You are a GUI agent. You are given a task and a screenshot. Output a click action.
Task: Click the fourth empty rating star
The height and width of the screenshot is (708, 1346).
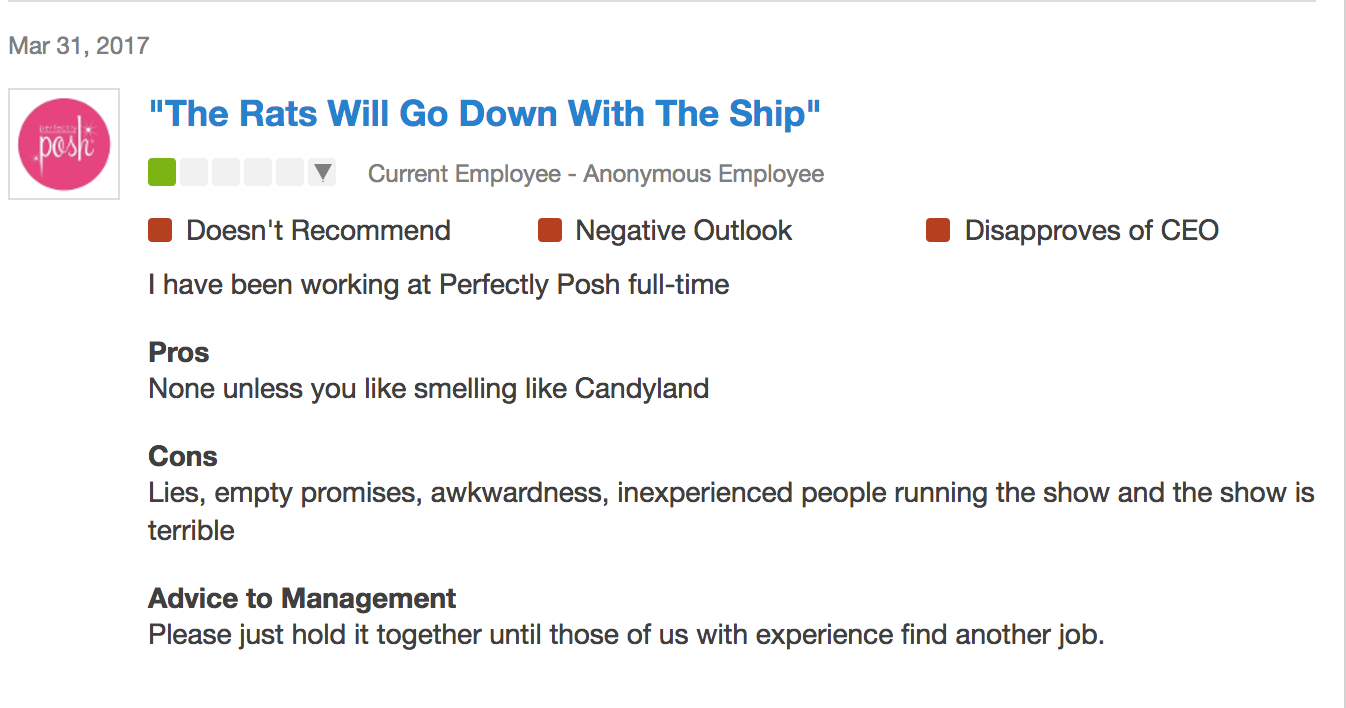click(x=258, y=173)
